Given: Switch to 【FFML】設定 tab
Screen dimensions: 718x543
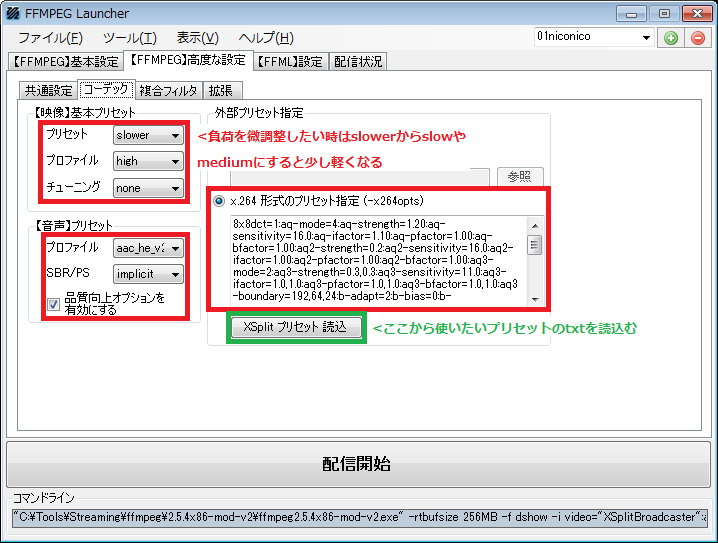Looking at the screenshot, I should tap(290, 61).
